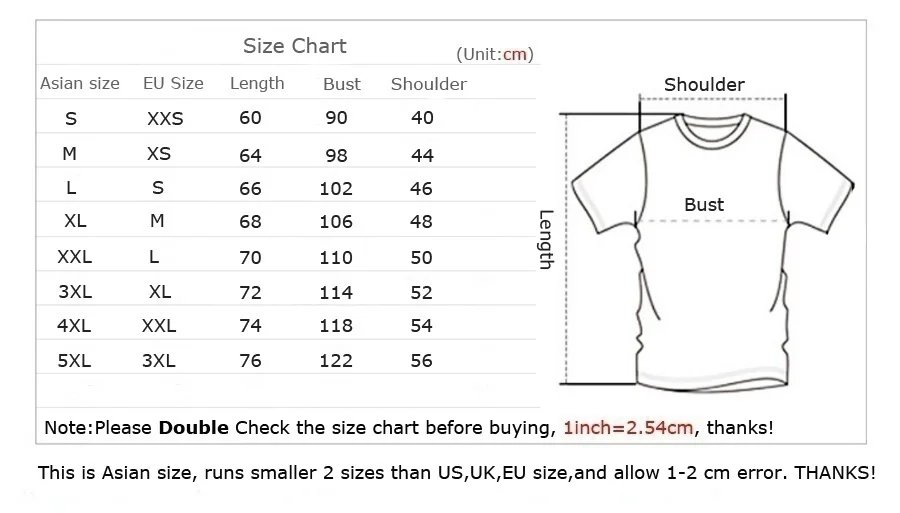
Task: Select the EU size XXS cell
Action: point(165,119)
